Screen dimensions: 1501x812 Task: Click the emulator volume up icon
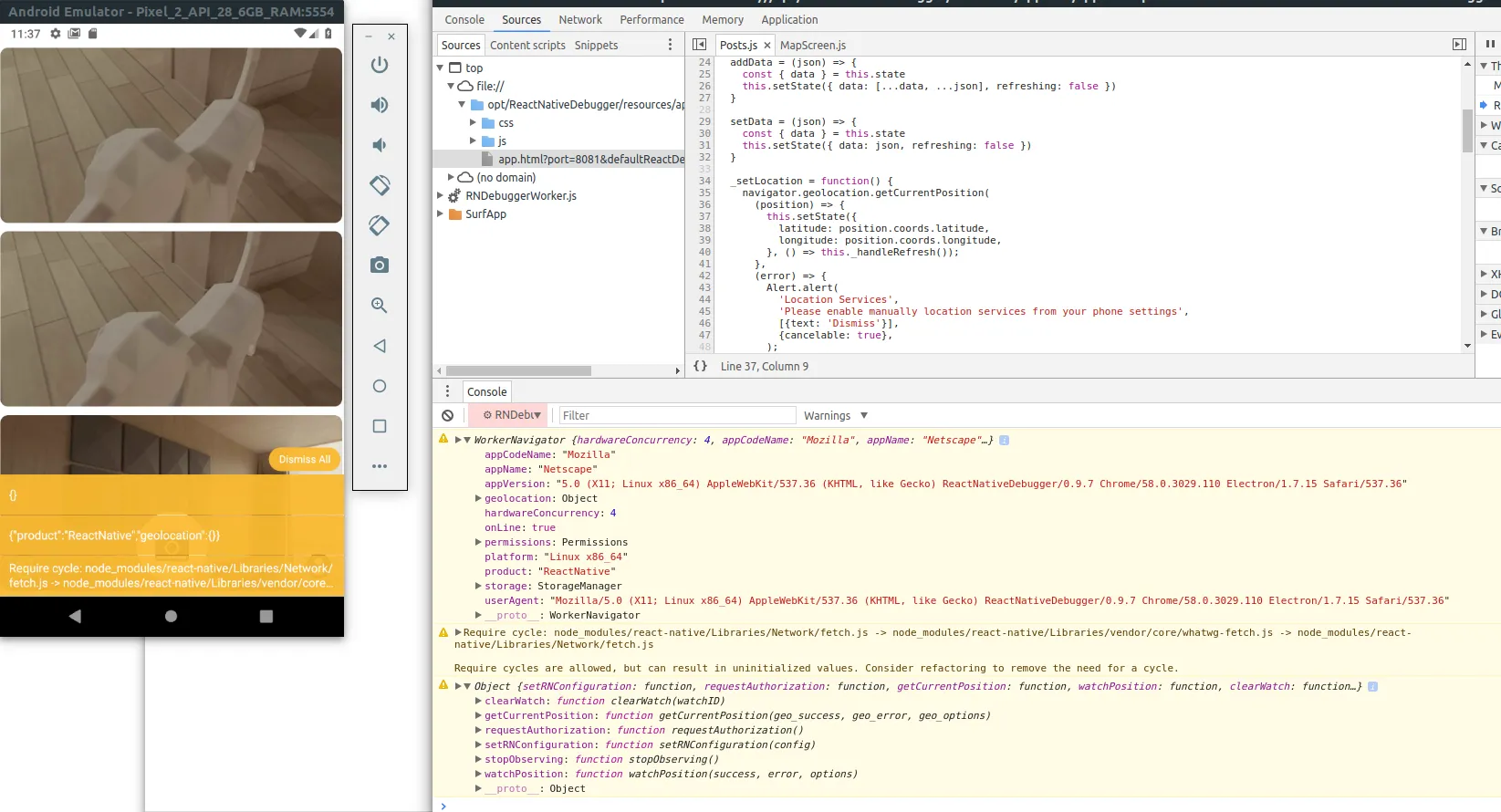tap(380, 105)
